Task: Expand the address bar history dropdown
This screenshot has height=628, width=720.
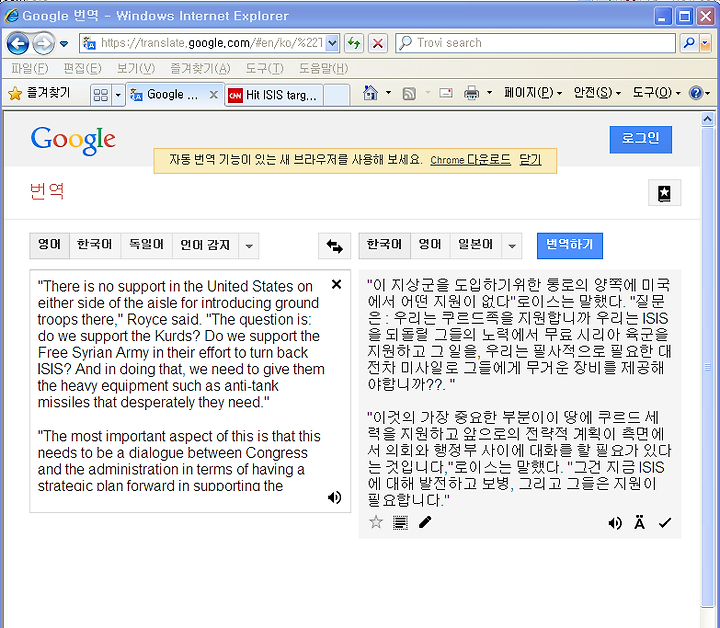Action: 332,43
